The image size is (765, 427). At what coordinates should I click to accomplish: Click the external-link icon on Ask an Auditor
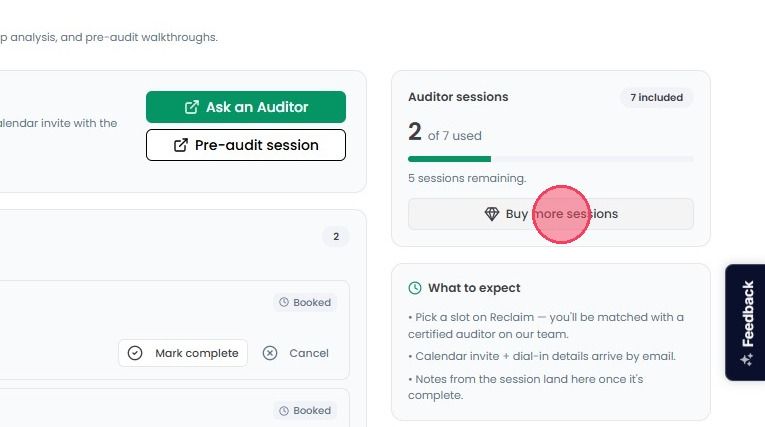[x=192, y=107]
